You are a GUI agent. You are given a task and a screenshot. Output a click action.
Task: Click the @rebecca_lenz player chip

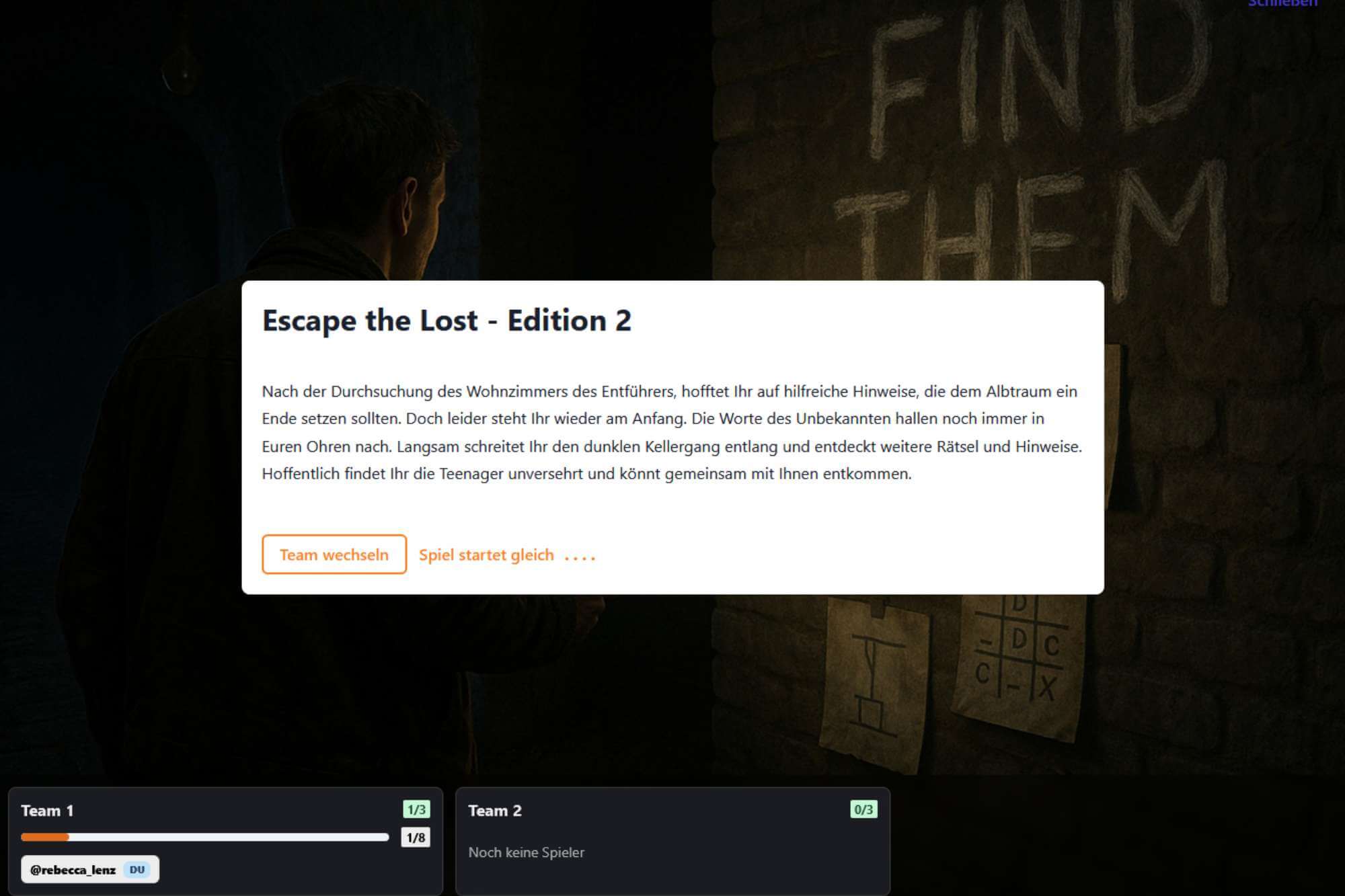[90, 869]
